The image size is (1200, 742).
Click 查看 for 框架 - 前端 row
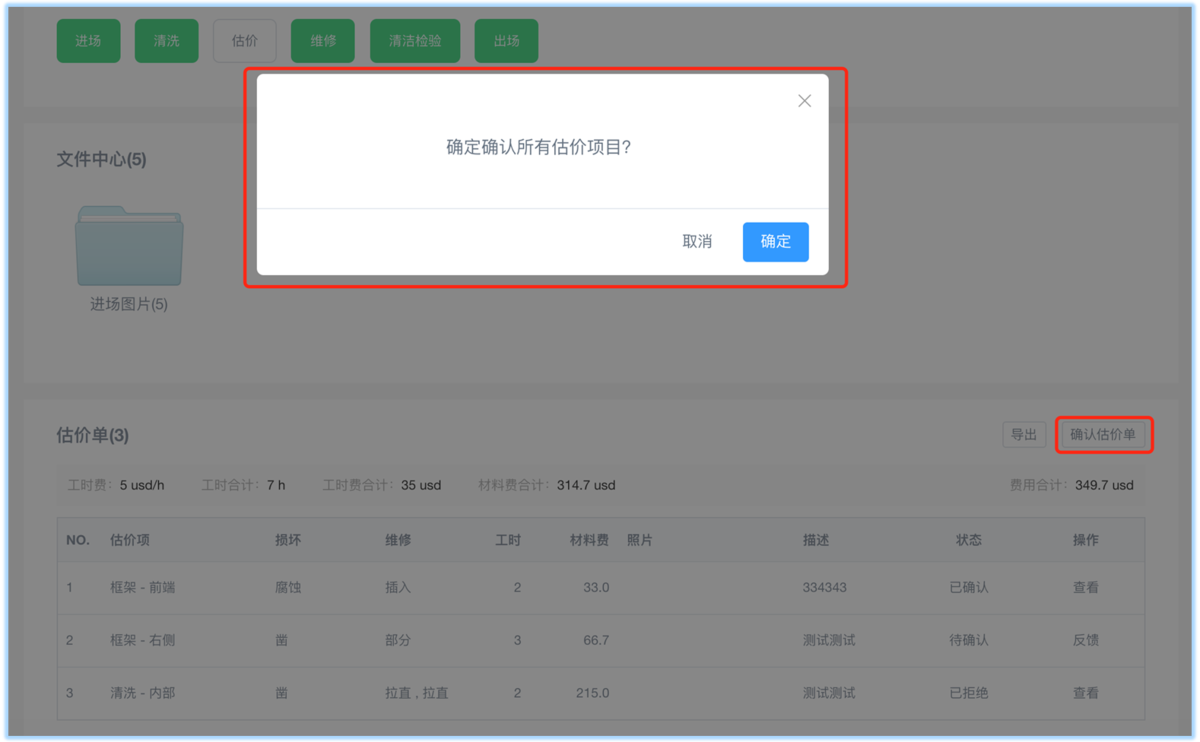[1086, 587]
